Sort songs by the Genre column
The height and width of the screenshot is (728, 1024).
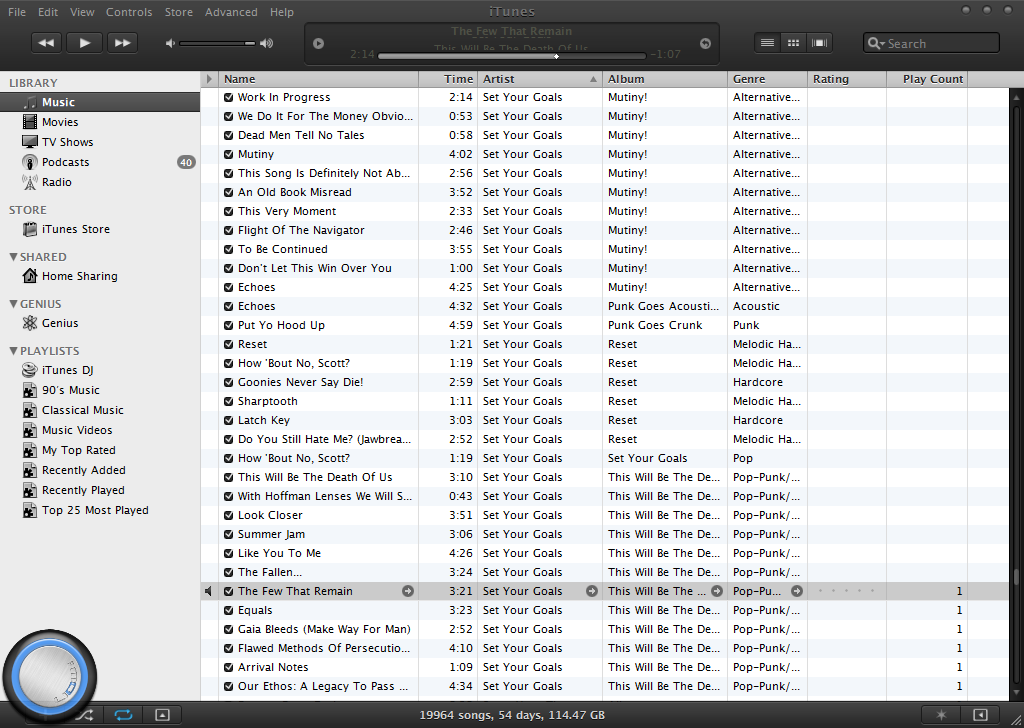click(x=767, y=79)
